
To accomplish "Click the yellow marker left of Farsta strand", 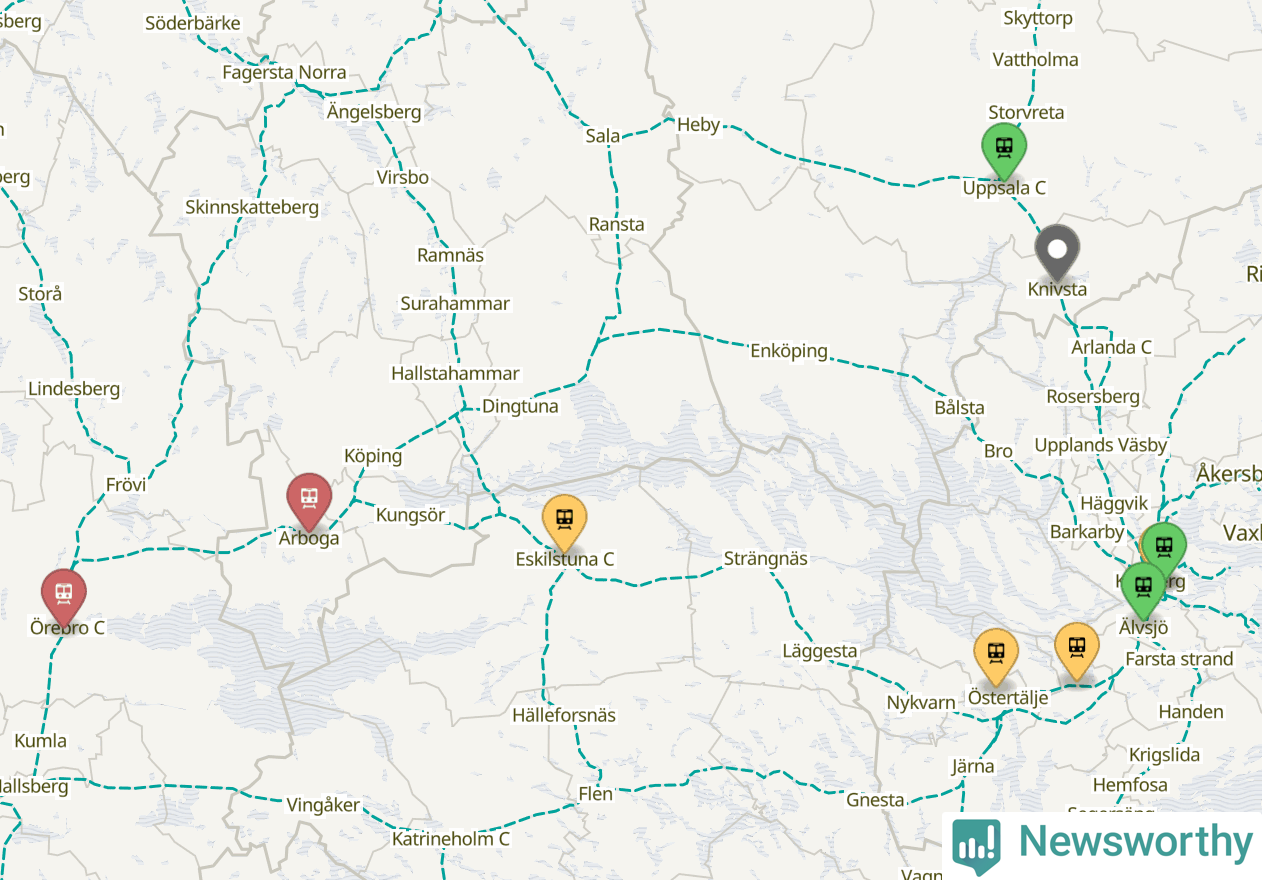I will tap(1077, 649).
